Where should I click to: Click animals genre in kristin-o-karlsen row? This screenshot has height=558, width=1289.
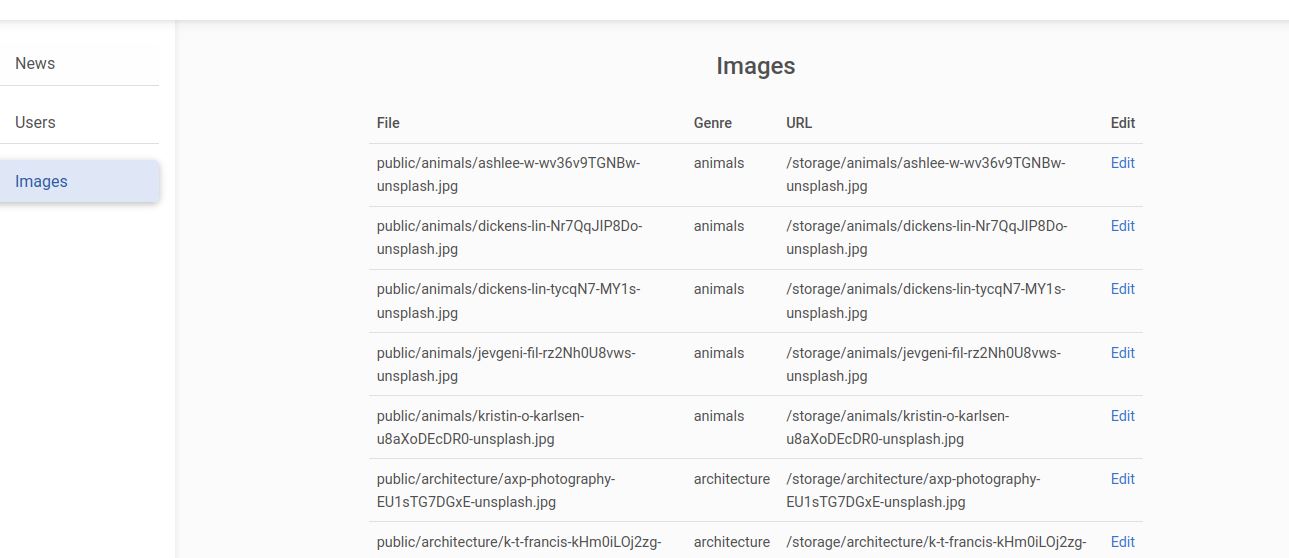click(719, 416)
